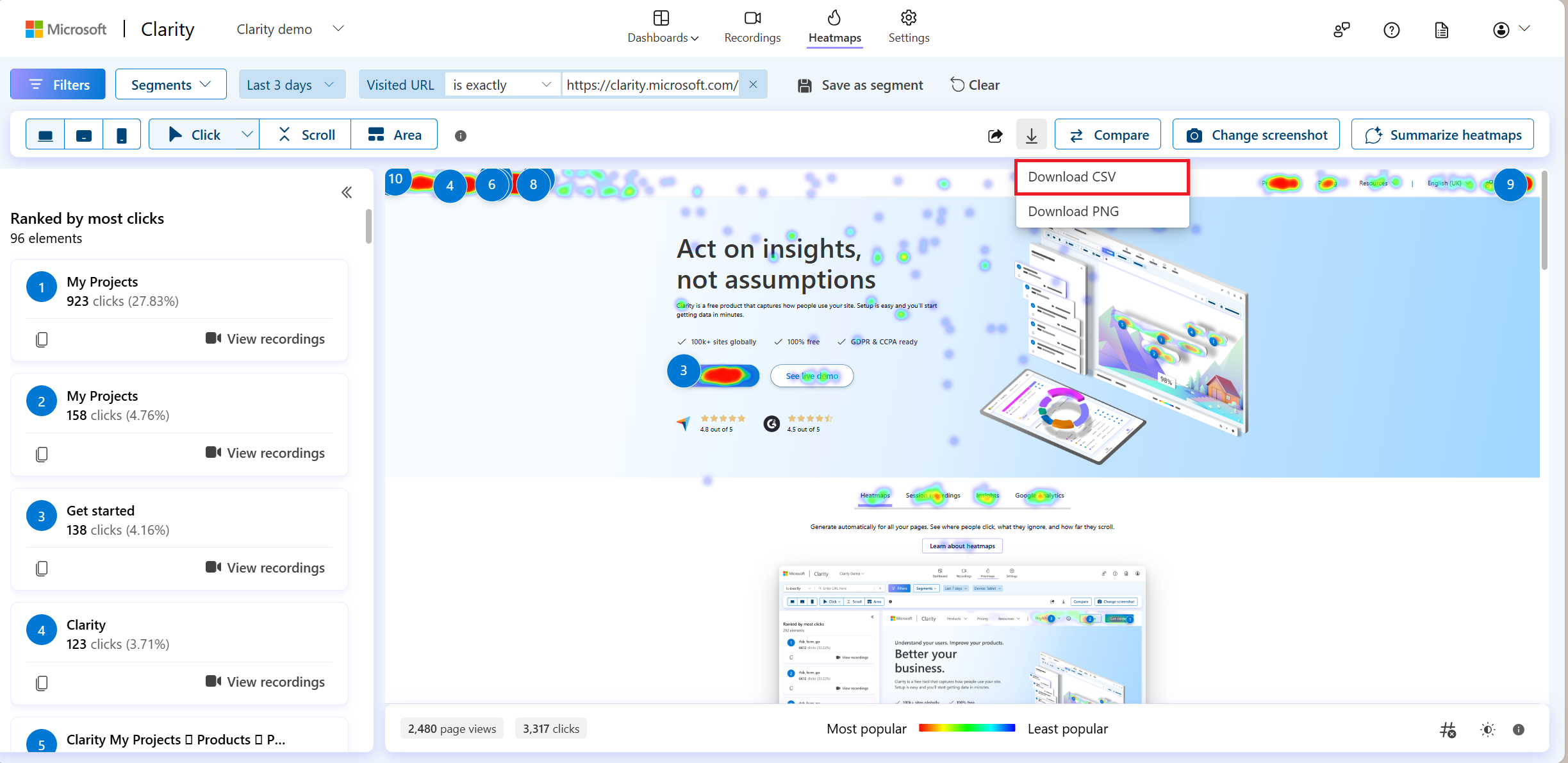
Task: Click Change screenshot
Action: [x=1256, y=135]
